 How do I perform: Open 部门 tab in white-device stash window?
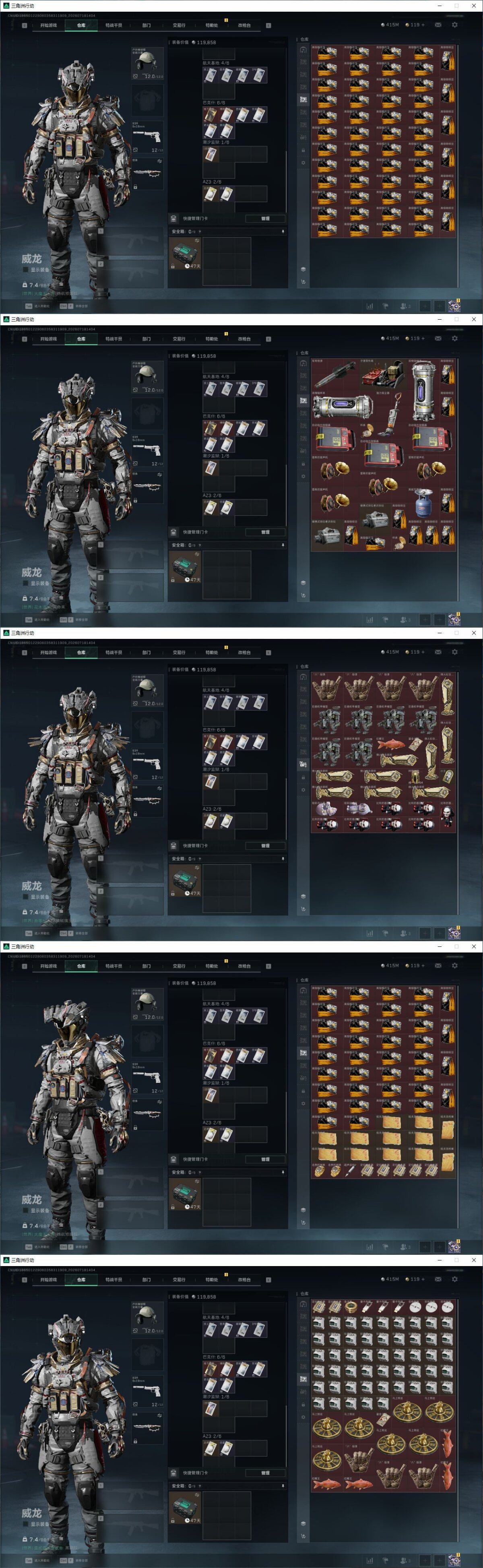[x=147, y=1279]
